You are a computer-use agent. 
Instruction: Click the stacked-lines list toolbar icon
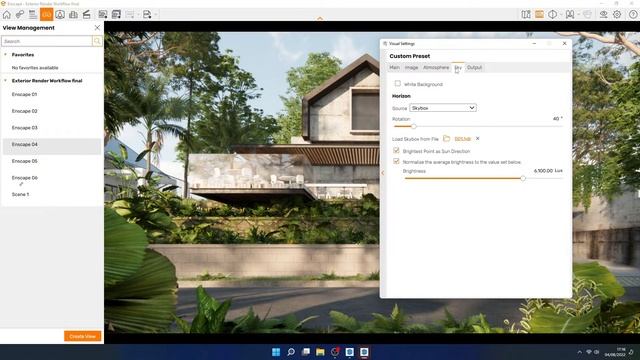point(33,15)
